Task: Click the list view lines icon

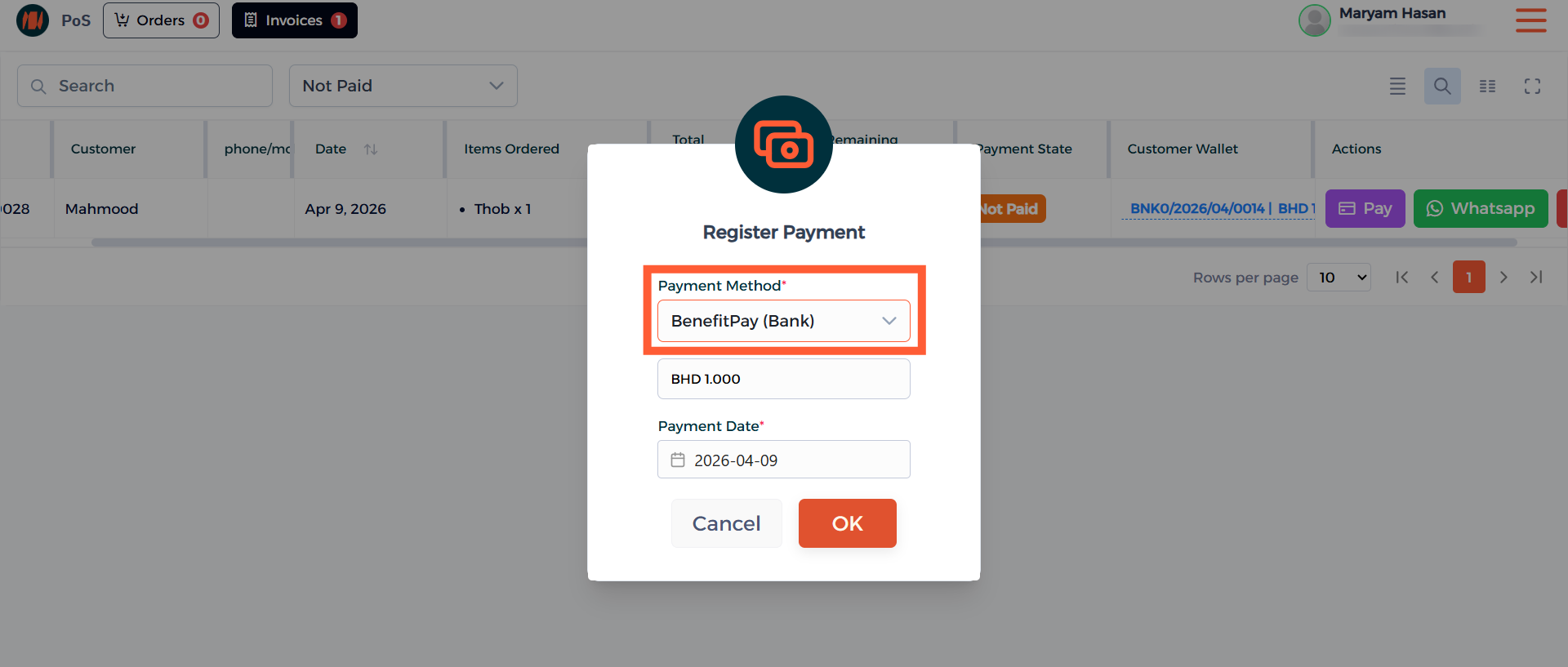Action: [1398, 86]
